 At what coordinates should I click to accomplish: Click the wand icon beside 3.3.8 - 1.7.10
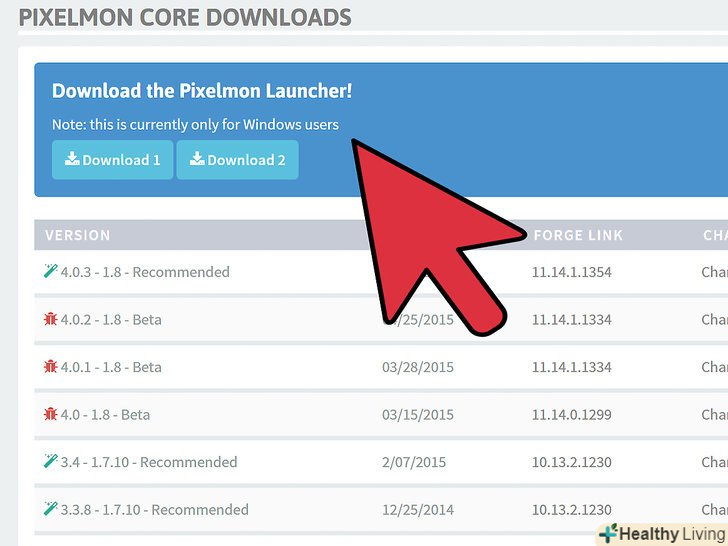point(51,509)
